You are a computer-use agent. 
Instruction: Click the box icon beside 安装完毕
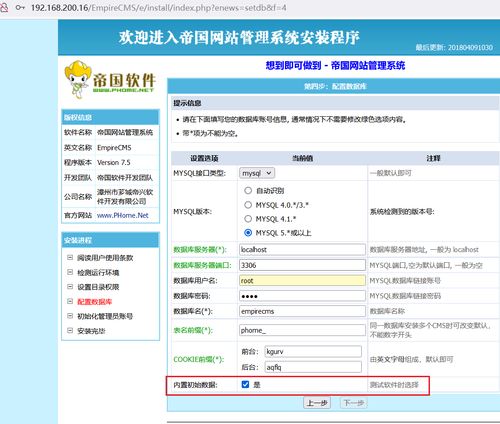70,330
